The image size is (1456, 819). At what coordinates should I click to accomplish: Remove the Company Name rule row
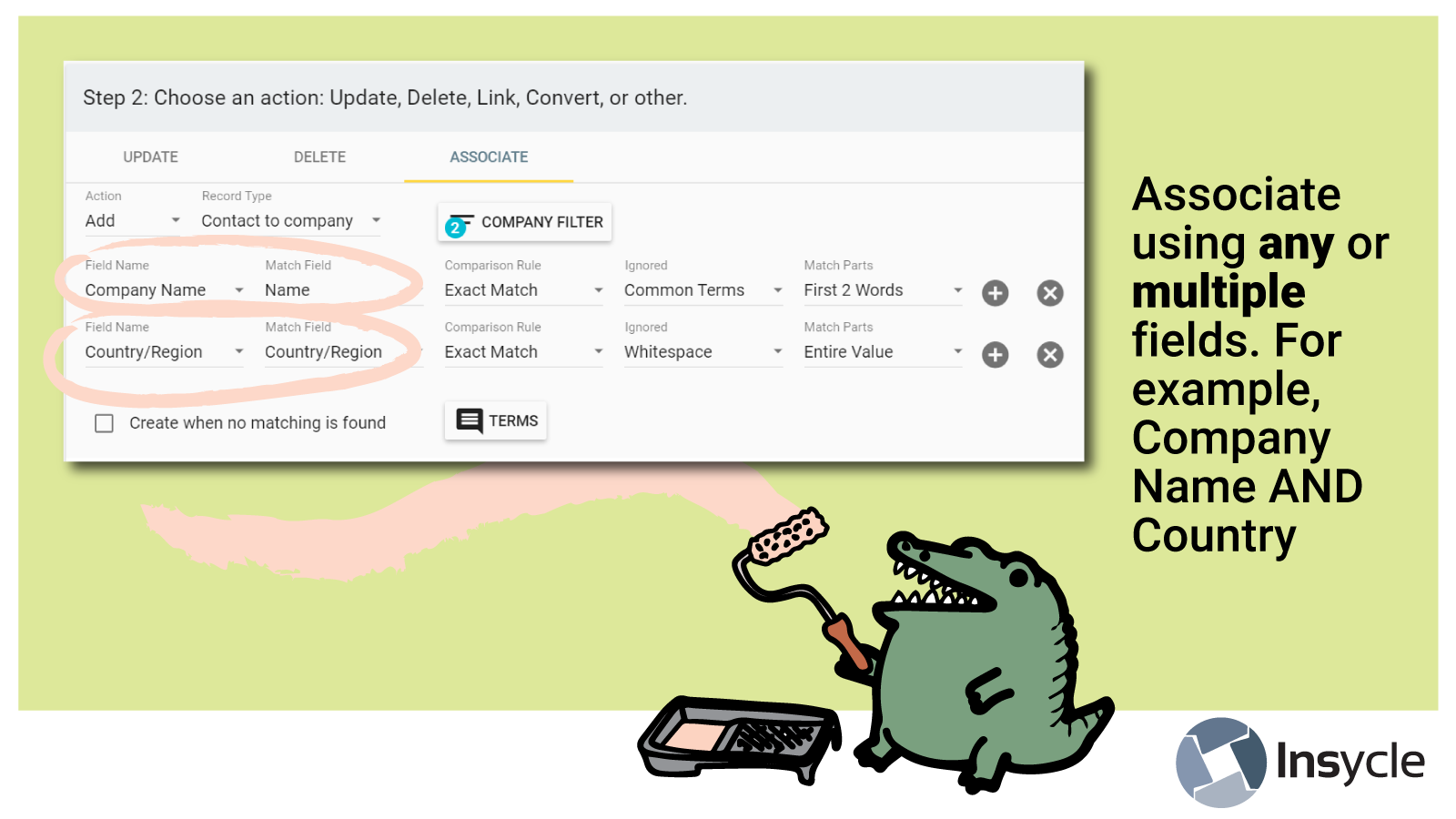(1050, 293)
